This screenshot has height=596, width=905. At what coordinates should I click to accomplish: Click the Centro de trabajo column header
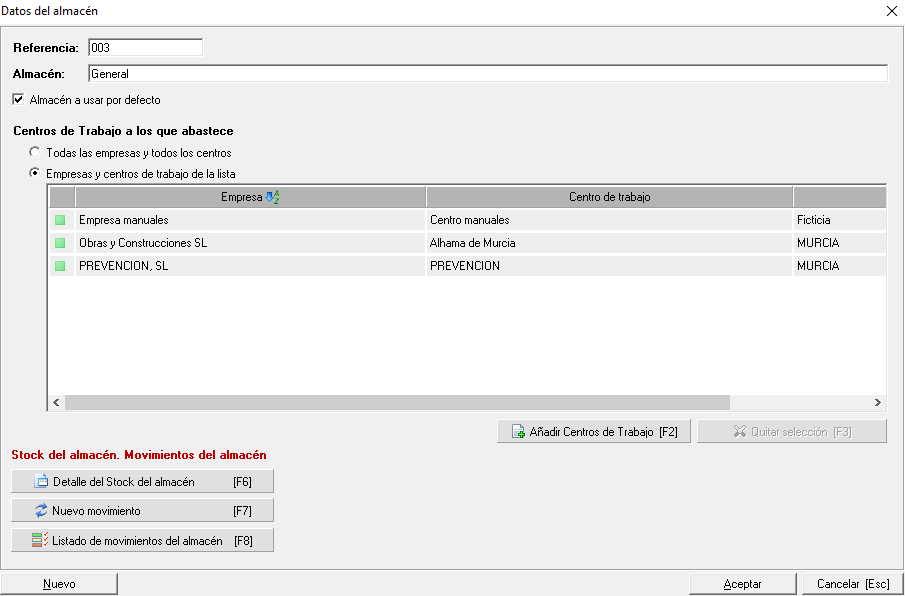coord(609,197)
